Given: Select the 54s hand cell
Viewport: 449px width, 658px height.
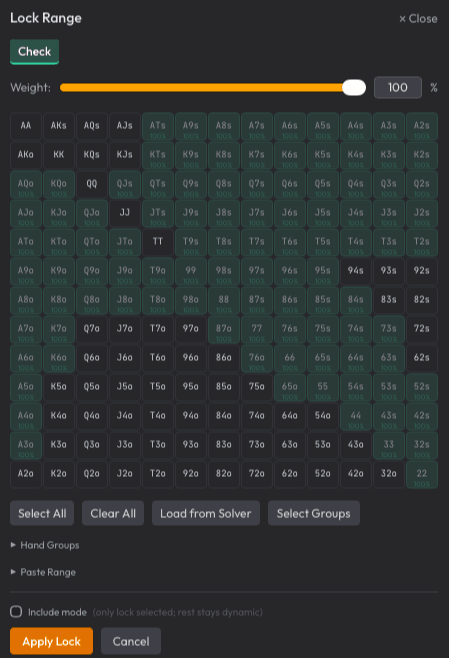Looking at the screenshot, I should click(356, 387).
